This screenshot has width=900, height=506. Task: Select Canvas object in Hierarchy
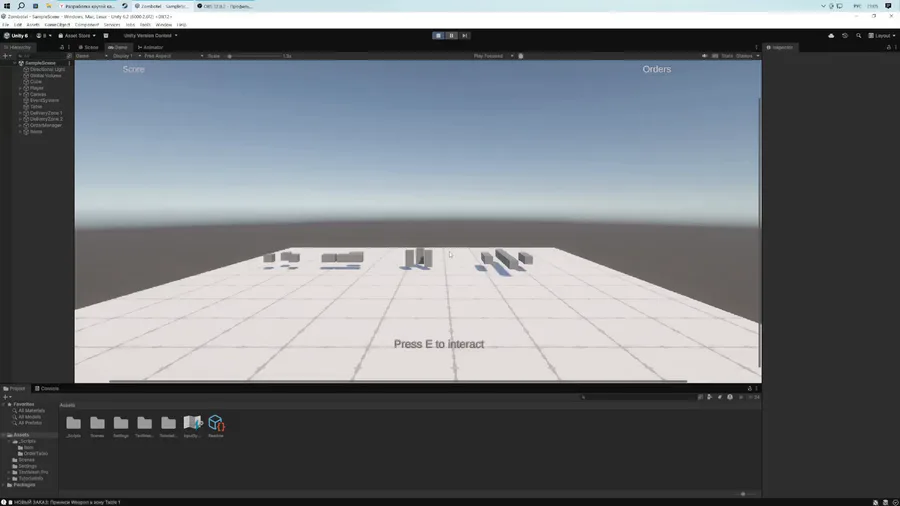37,94
